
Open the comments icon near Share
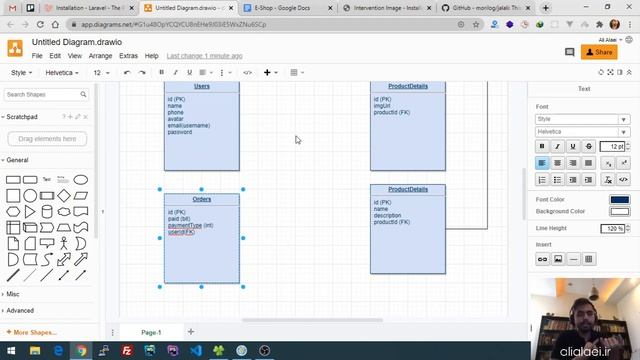click(x=569, y=52)
